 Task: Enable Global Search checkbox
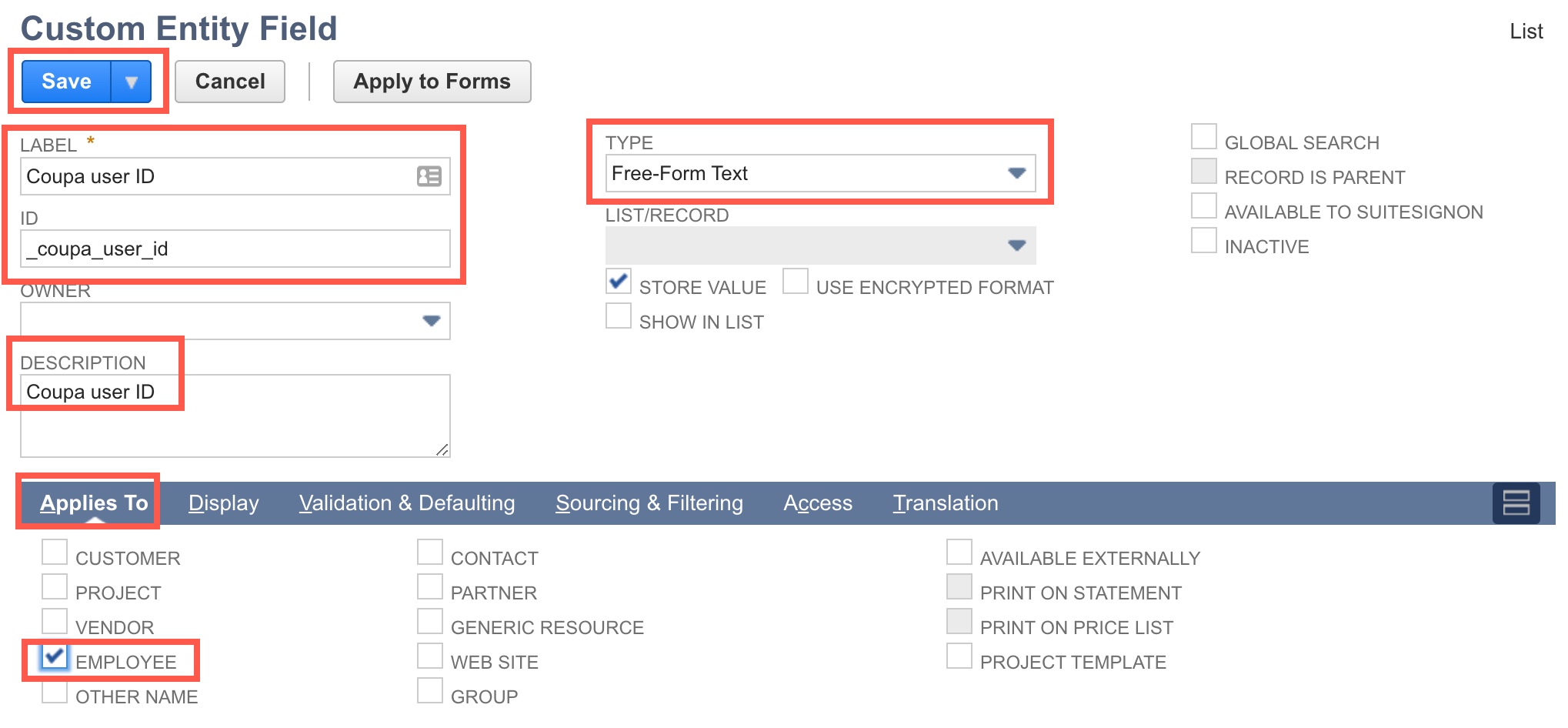(1204, 137)
